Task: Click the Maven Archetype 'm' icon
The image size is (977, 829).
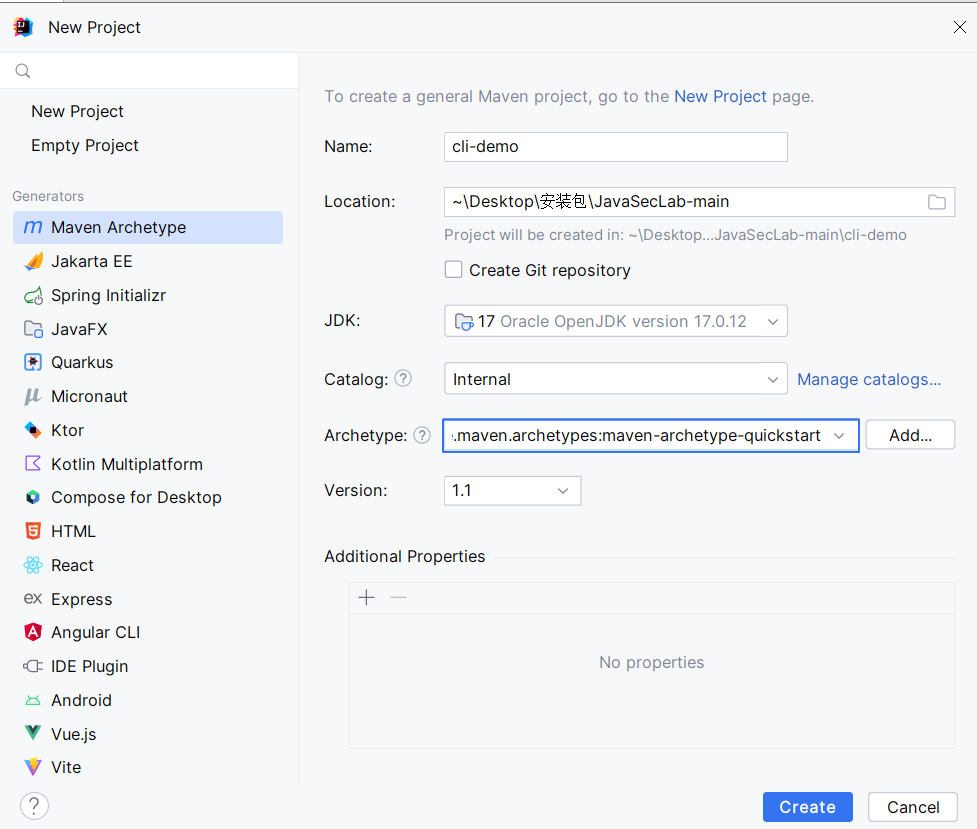Action: tap(33, 228)
